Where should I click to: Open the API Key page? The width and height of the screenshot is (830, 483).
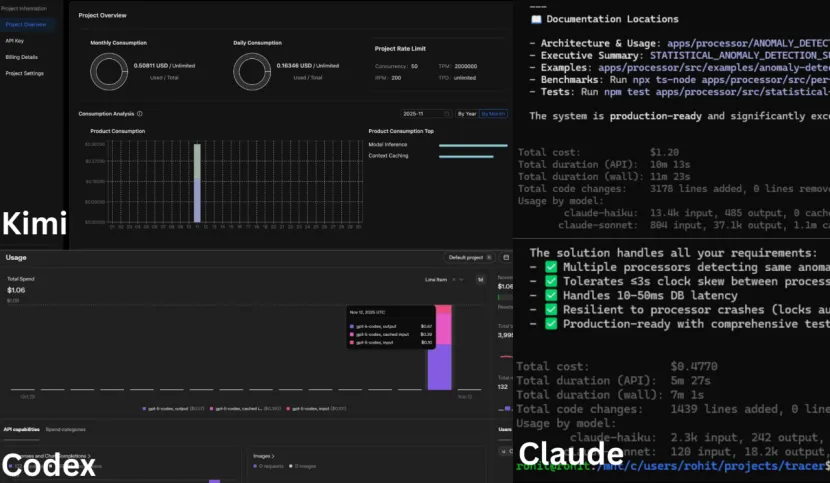point(15,41)
